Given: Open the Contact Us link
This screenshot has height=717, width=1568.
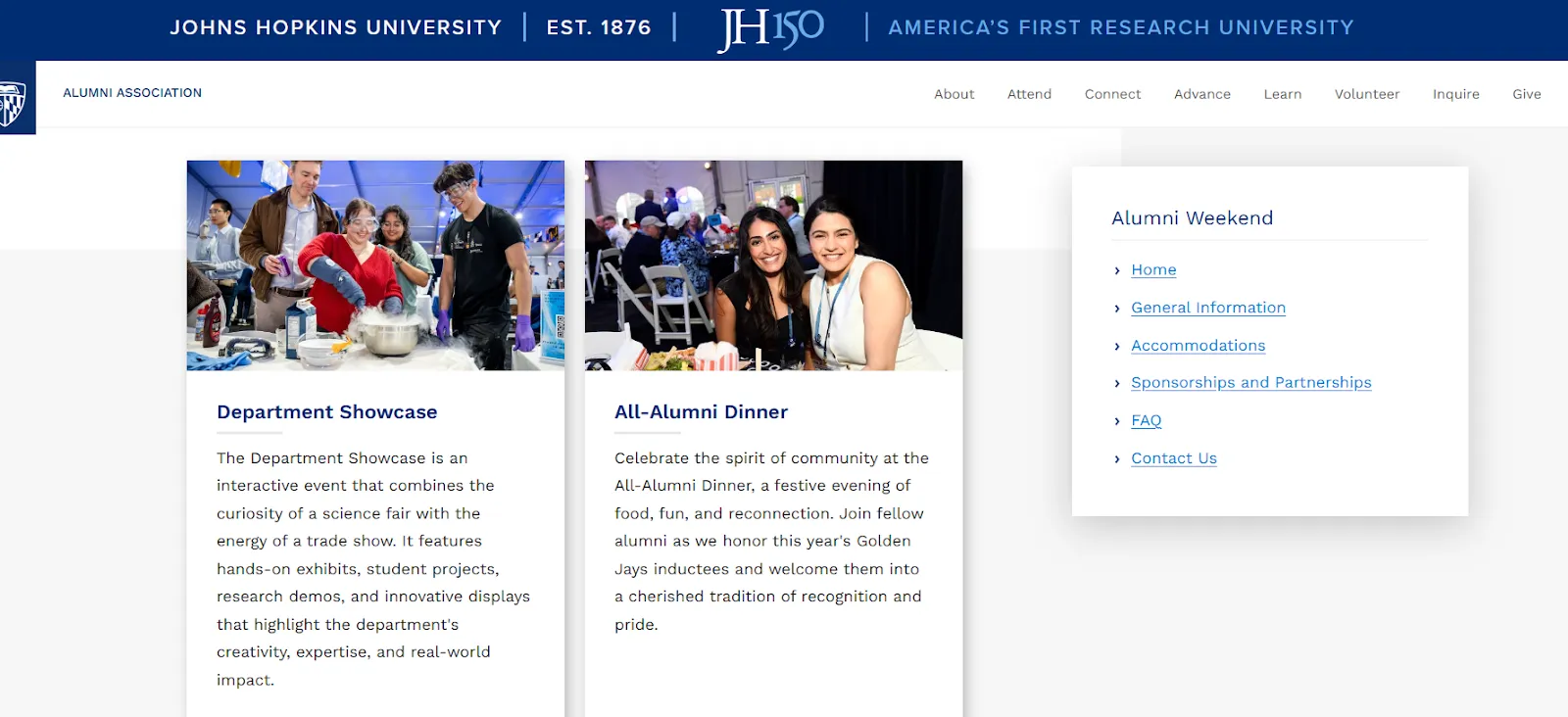Looking at the screenshot, I should point(1173,458).
